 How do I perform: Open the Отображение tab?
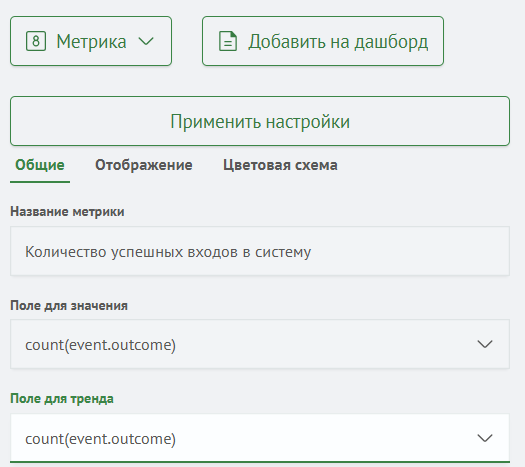[x=144, y=165]
